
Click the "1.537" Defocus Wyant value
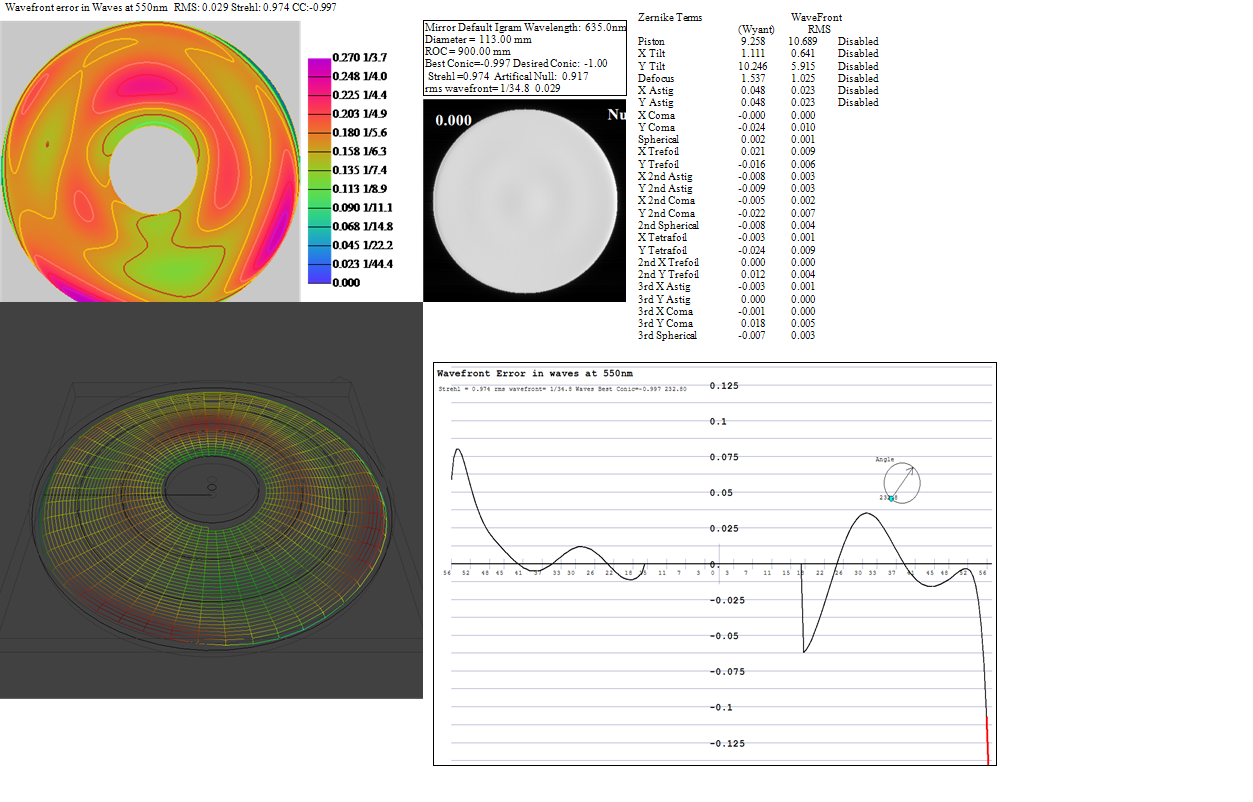(x=753, y=78)
